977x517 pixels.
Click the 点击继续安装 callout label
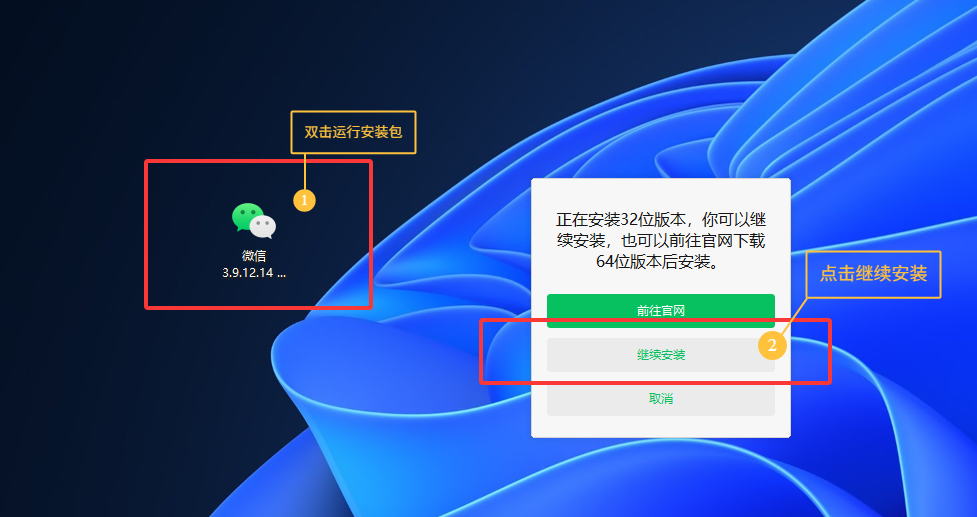873,274
